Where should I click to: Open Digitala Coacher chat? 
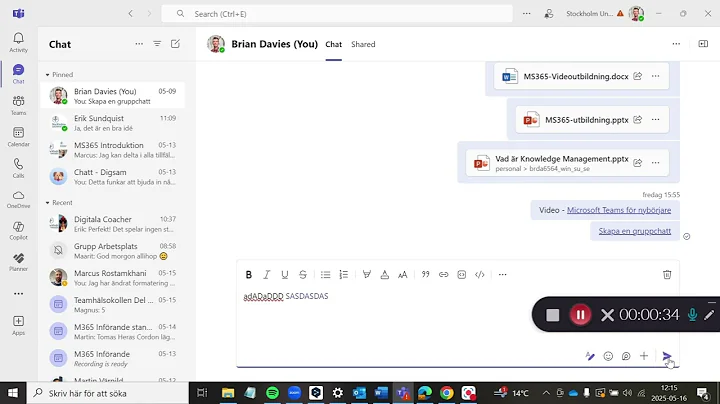[x=112, y=224]
